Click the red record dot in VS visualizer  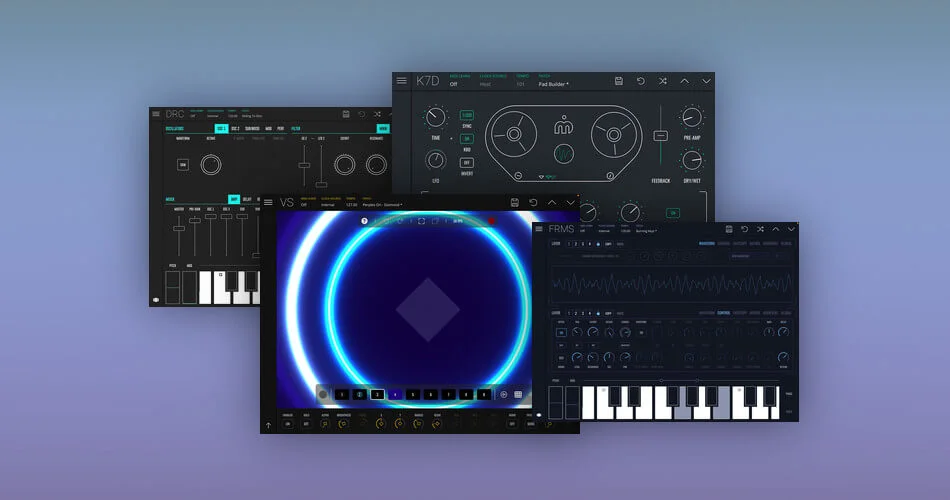[491, 221]
